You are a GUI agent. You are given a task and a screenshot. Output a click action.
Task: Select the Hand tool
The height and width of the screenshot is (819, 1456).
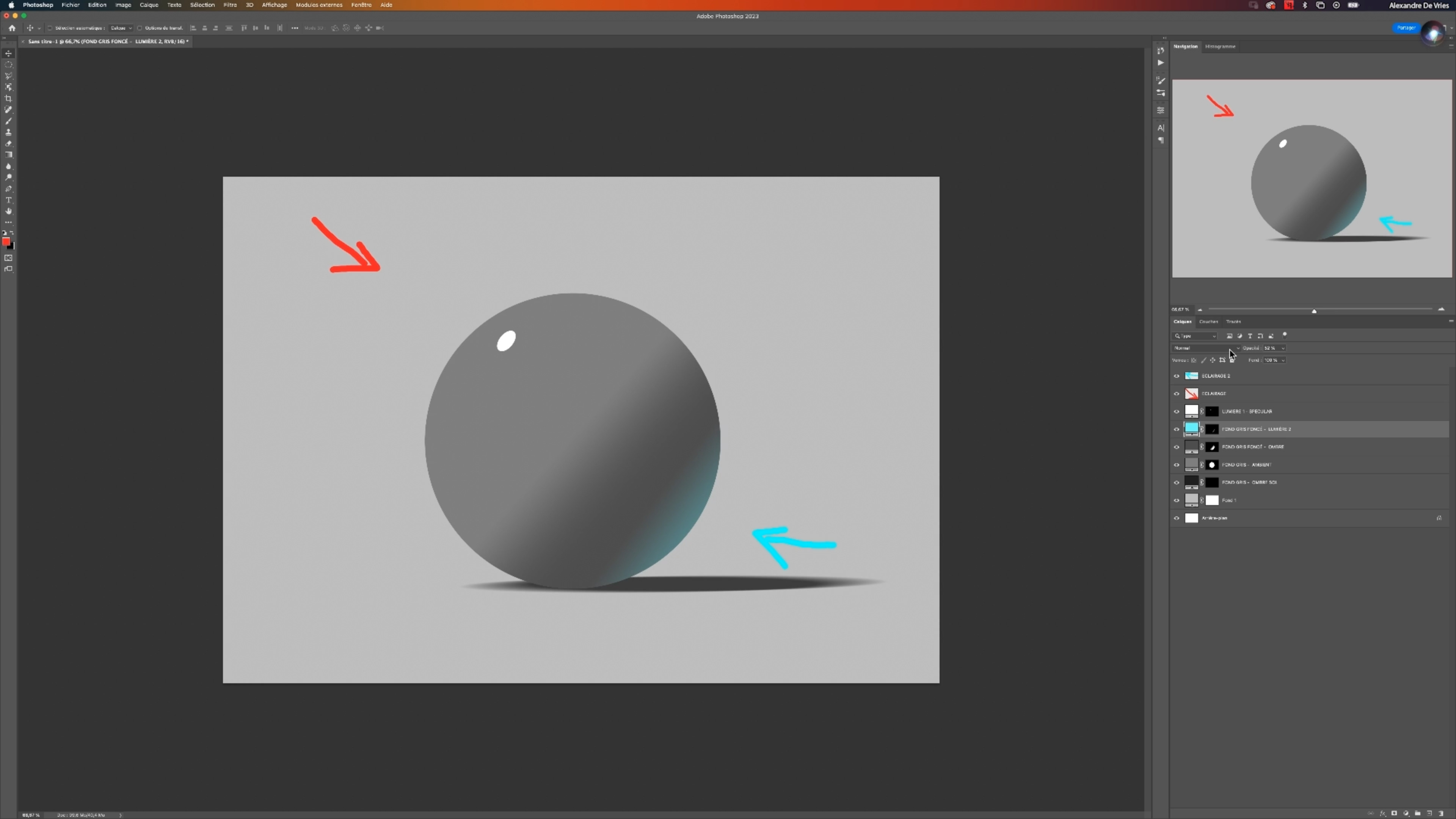tap(8, 212)
